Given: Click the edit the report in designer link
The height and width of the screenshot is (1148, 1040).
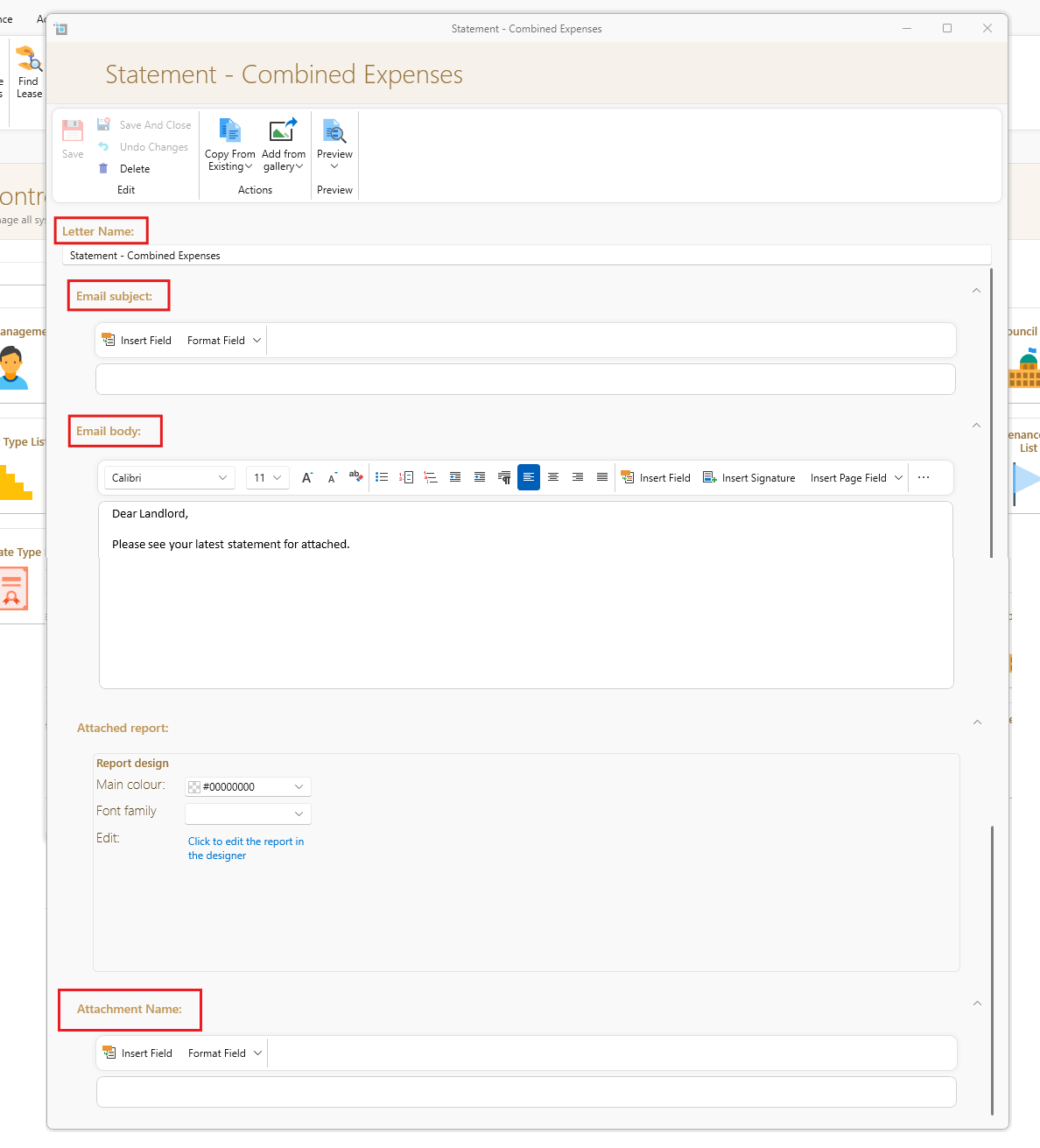Looking at the screenshot, I should [246, 849].
